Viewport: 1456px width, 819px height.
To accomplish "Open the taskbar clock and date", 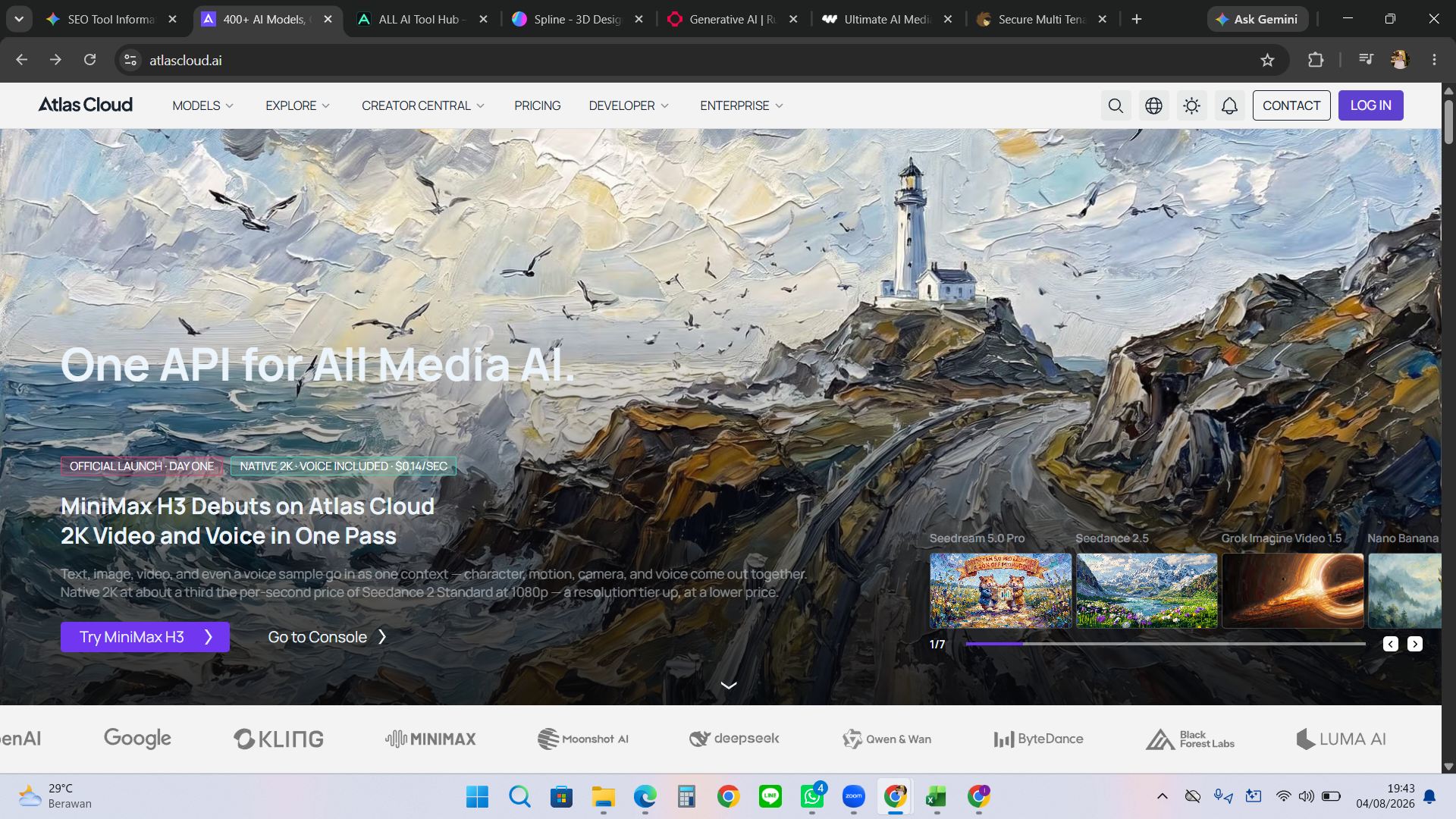I will (x=1385, y=796).
